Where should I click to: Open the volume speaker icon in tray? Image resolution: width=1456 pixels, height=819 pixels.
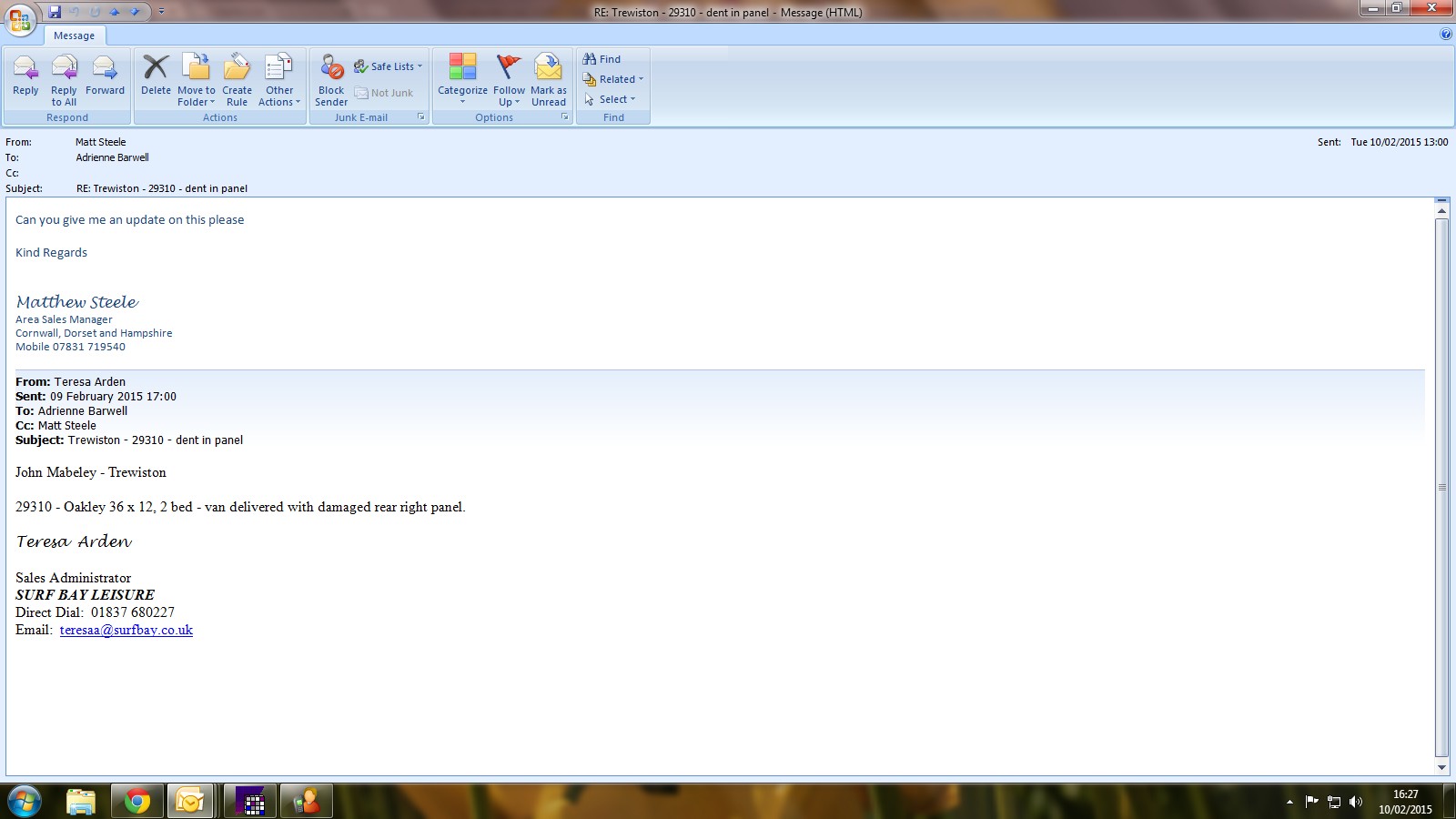1356,802
